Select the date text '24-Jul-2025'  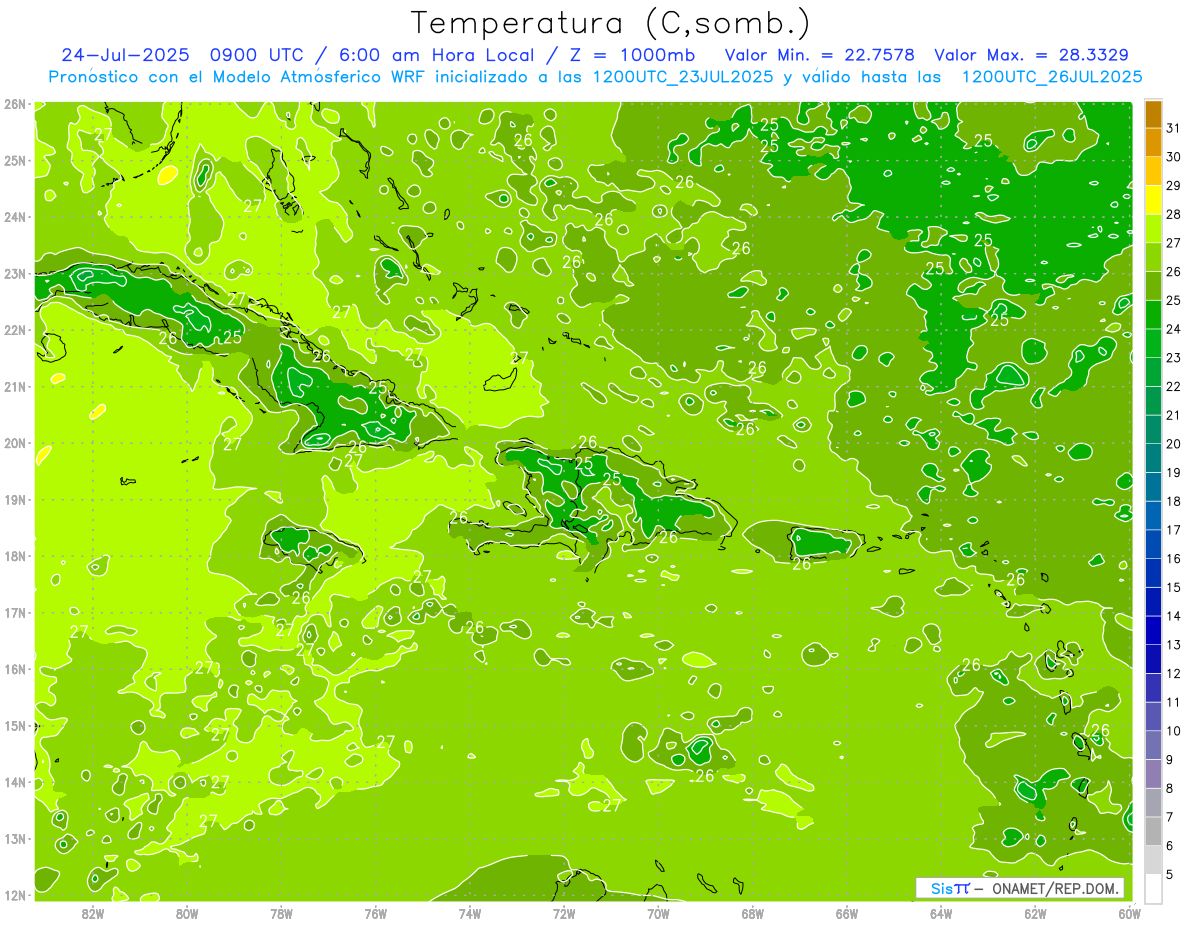tap(124, 55)
